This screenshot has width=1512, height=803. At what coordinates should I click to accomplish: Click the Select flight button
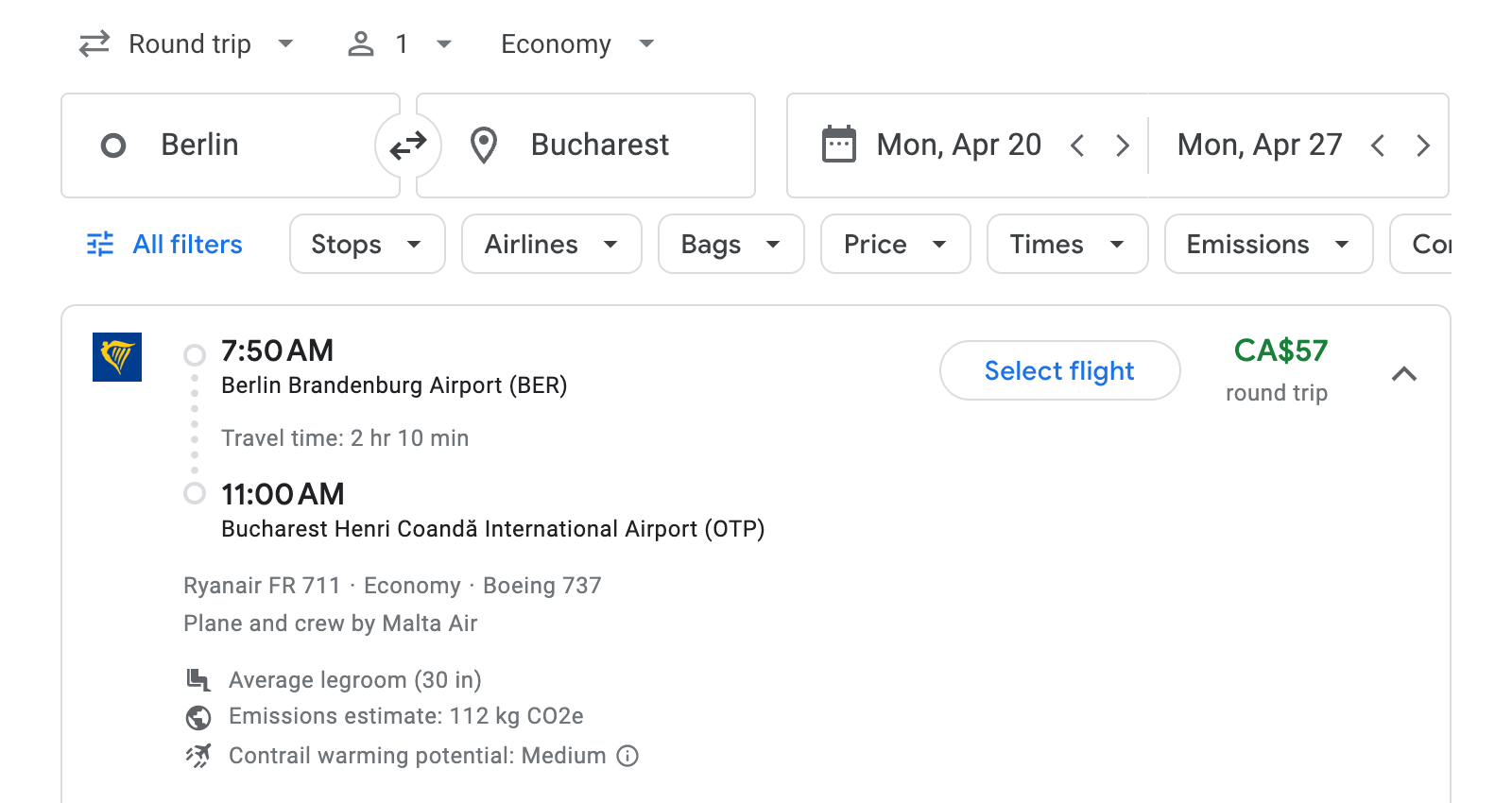point(1059,370)
